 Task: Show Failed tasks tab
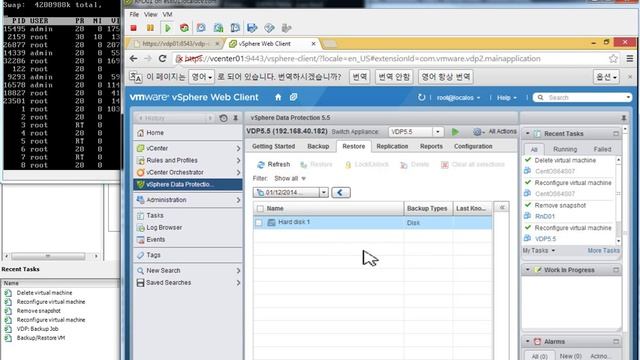coord(602,149)
